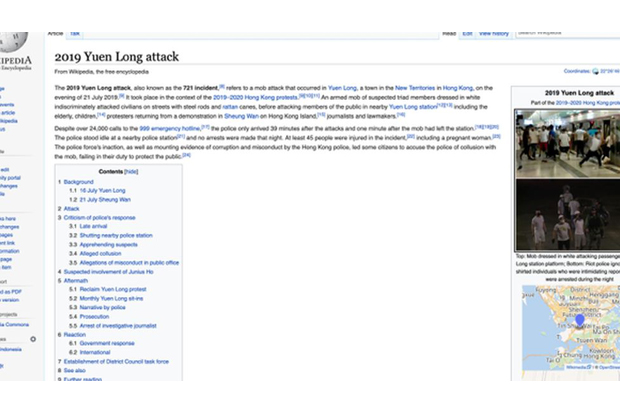Open the Sheung Wan link in intro paragraph
This screenshot has width=620, height=413.
241,116
